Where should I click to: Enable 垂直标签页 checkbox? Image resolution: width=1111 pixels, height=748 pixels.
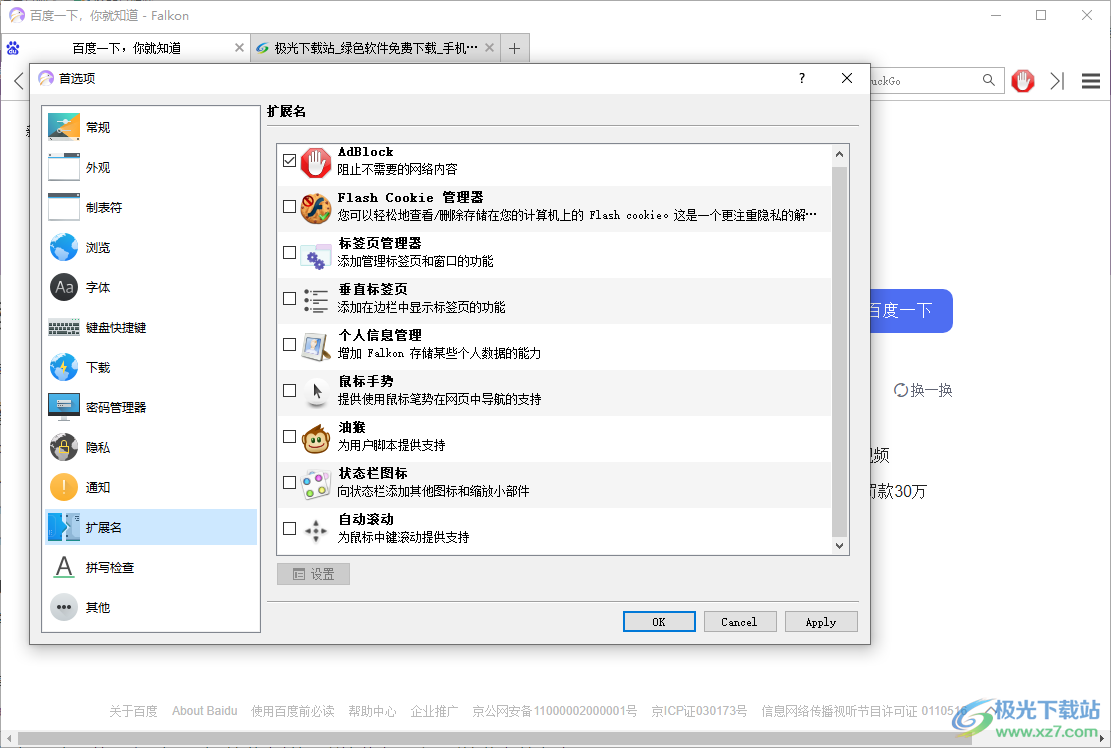(289, 298)
